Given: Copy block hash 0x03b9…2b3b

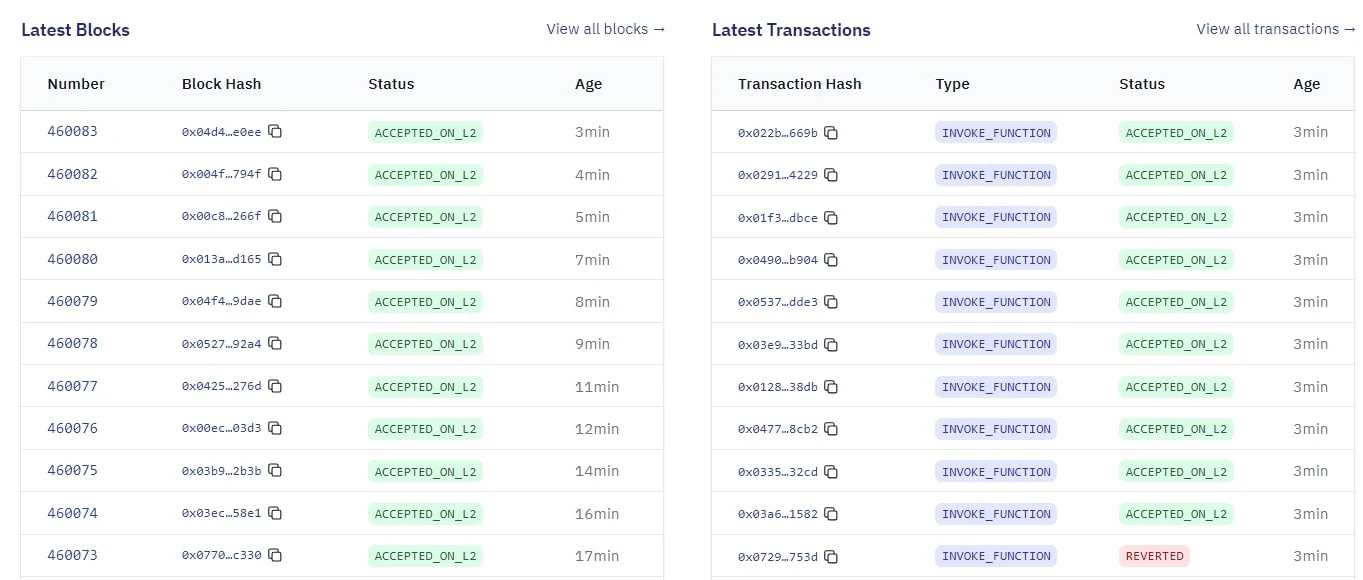Looking at the screenshot, I should point(275,471).
